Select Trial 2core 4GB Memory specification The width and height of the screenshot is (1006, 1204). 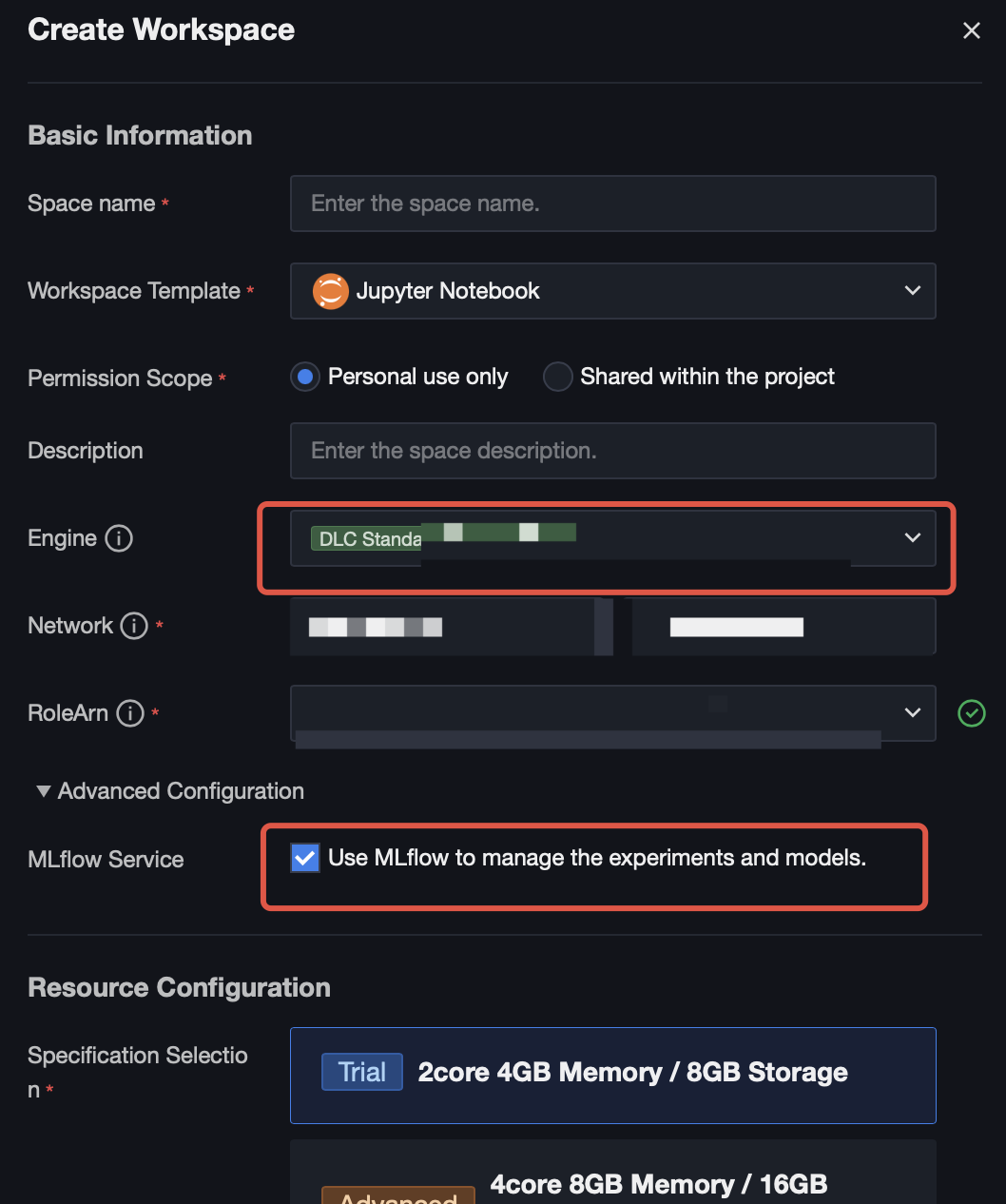click(612, 1075)
